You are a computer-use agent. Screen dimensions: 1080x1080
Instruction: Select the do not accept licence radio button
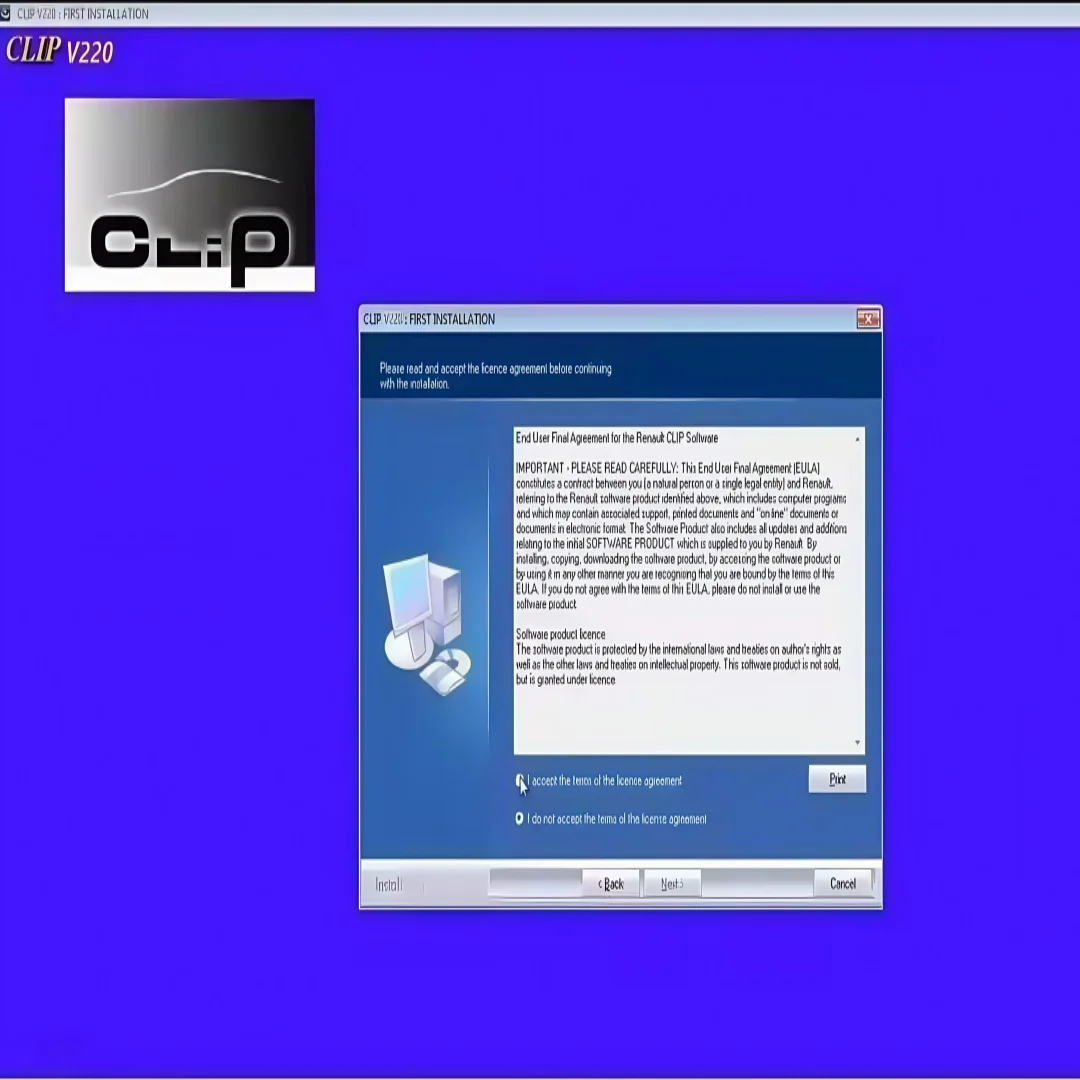pyautogui.click(x=519, y=818)
